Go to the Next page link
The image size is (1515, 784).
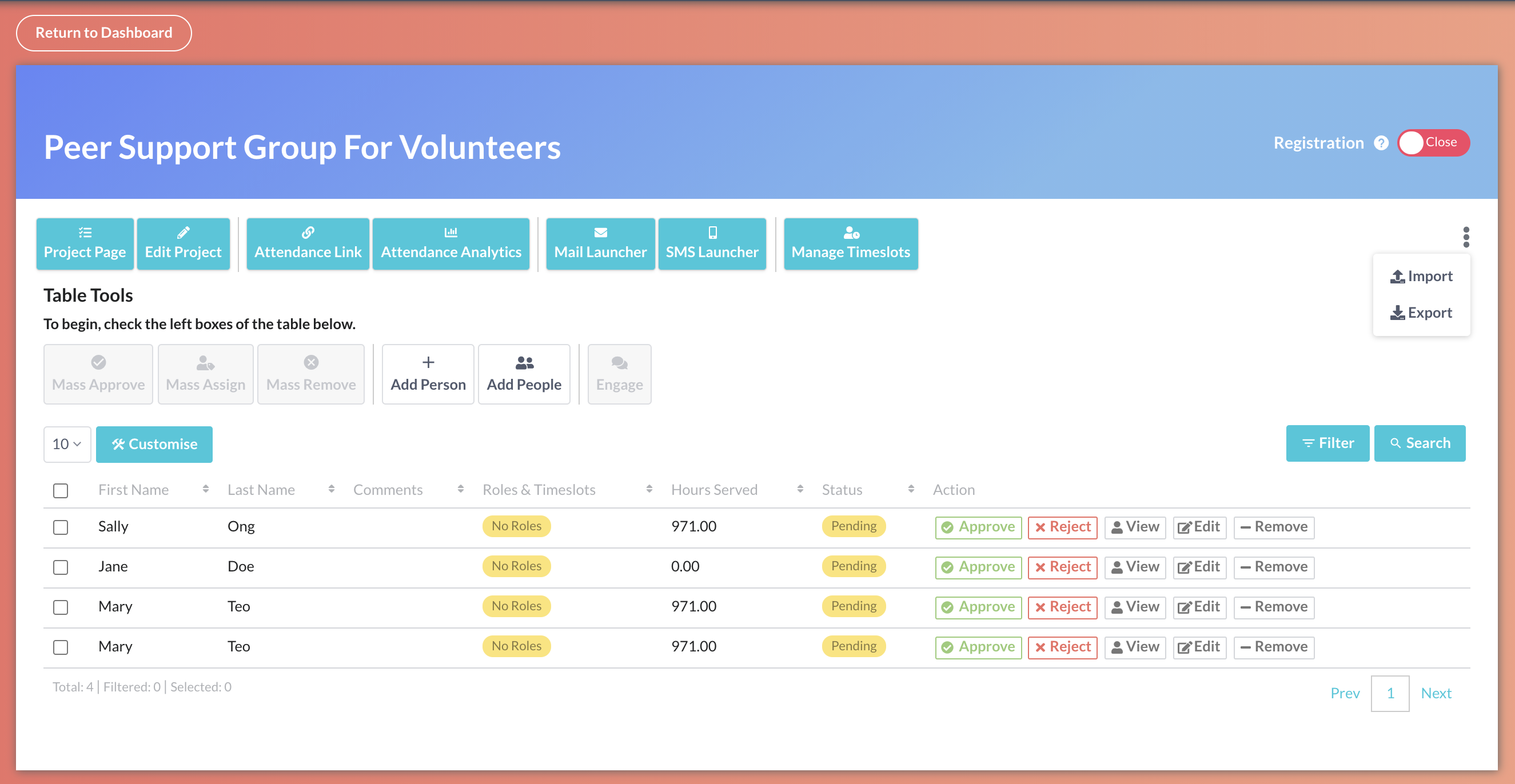click(x=1436, y=694)
